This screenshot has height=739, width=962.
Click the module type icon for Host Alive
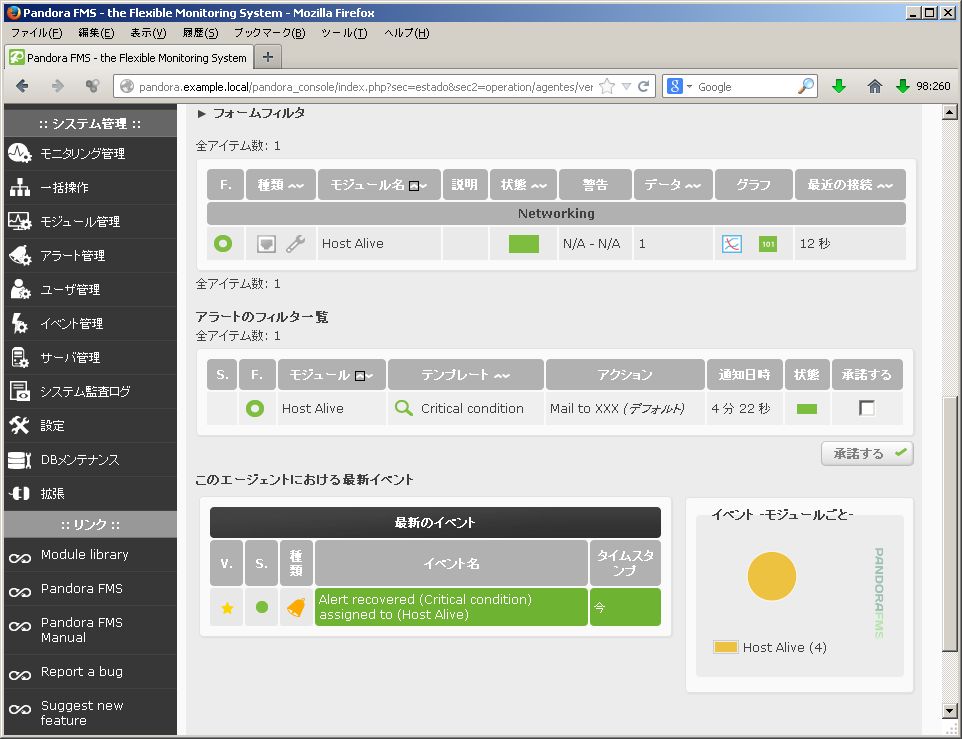click(266, 243)
